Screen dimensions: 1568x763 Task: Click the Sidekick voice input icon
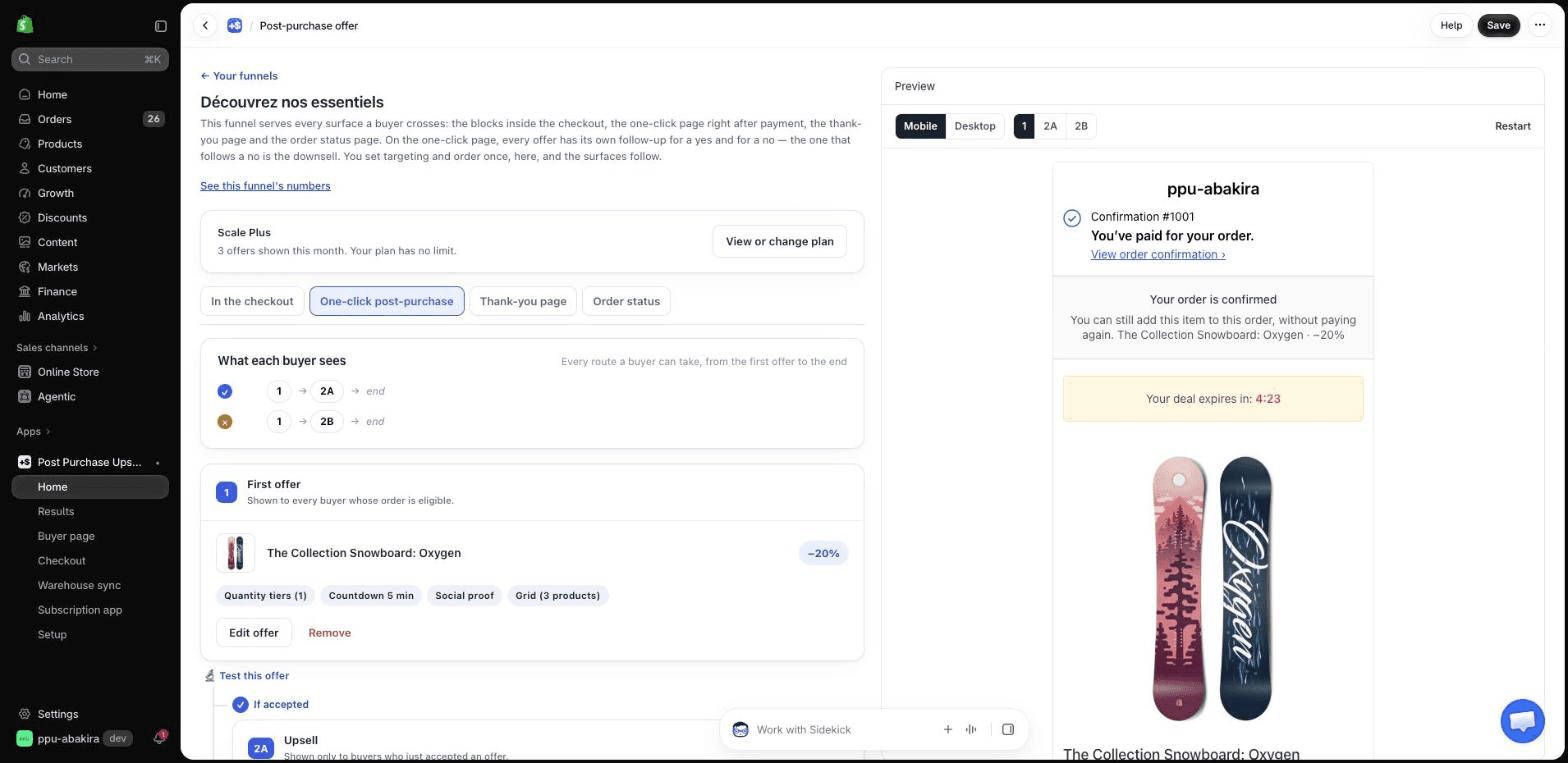[x=971, y=730]
